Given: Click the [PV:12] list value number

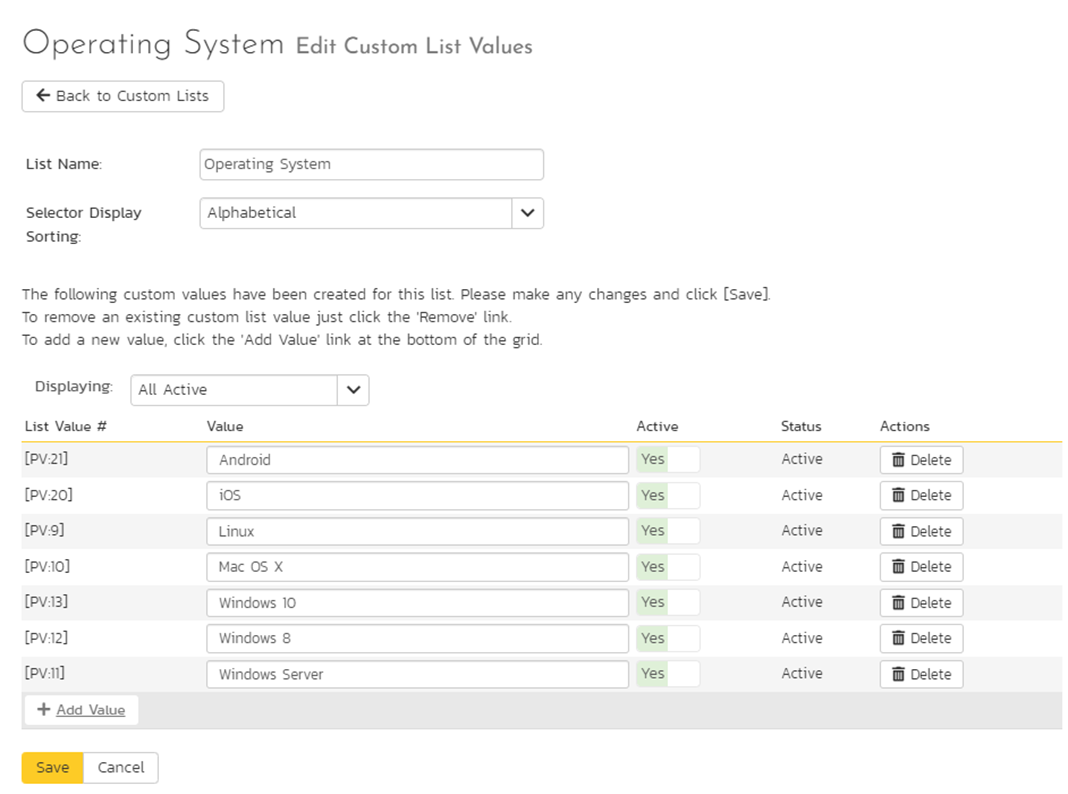Looking at the screenshot, I should 46,637.
